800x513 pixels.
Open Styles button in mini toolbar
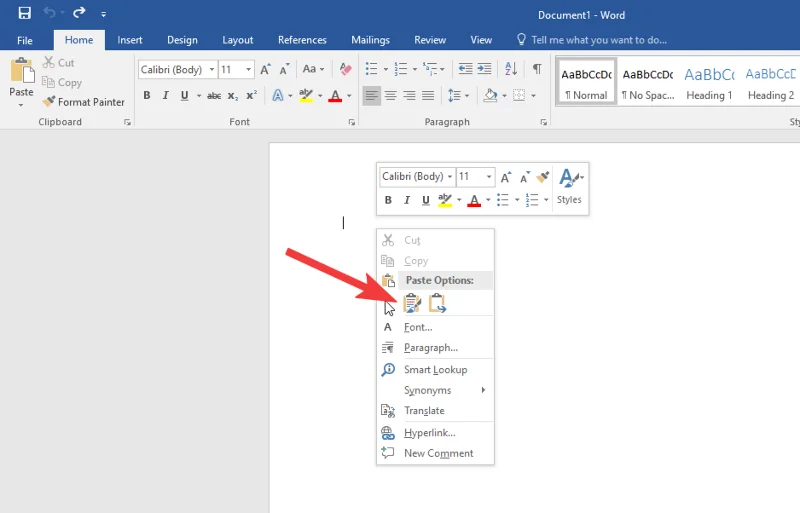click(x=569, y=187)
